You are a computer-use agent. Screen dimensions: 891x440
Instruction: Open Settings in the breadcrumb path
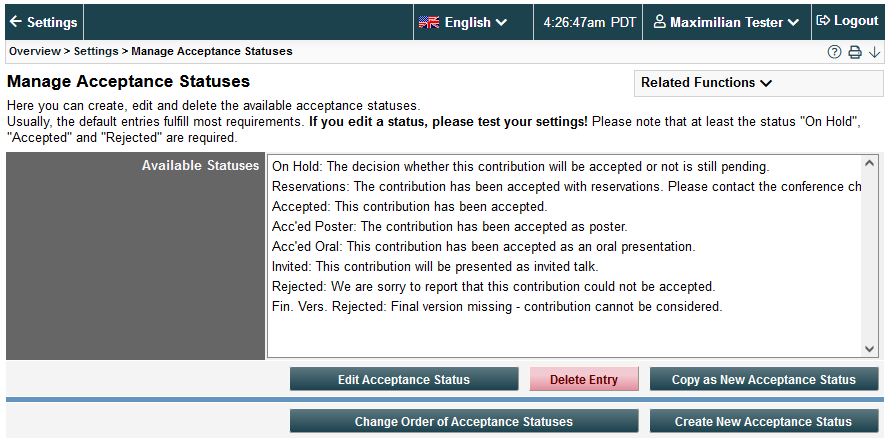[96, 51]
